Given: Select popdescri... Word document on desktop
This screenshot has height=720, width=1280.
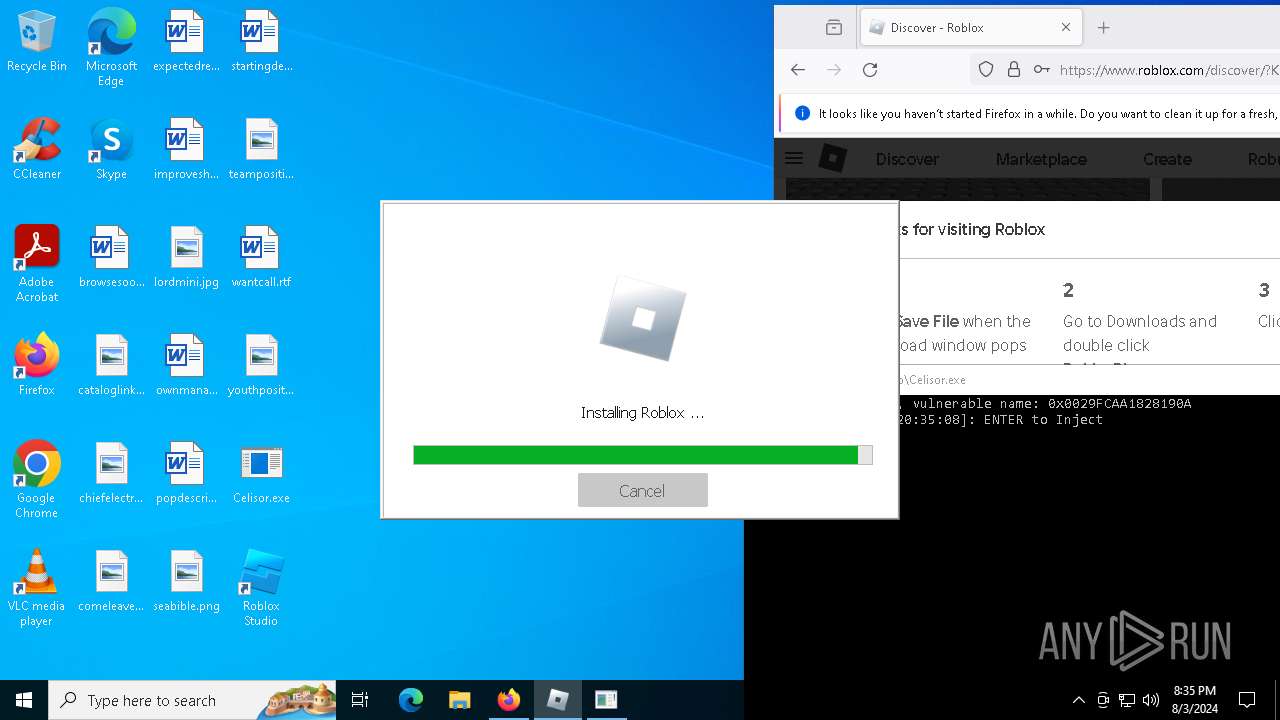Looking at the screenshot, I should pos(186,473).
